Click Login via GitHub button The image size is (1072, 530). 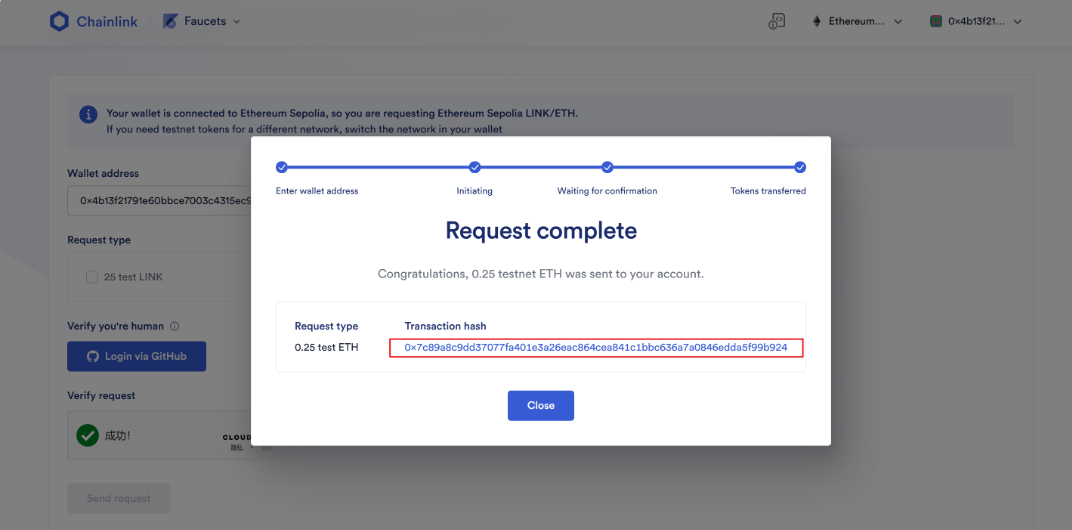[x=136, y=356]
